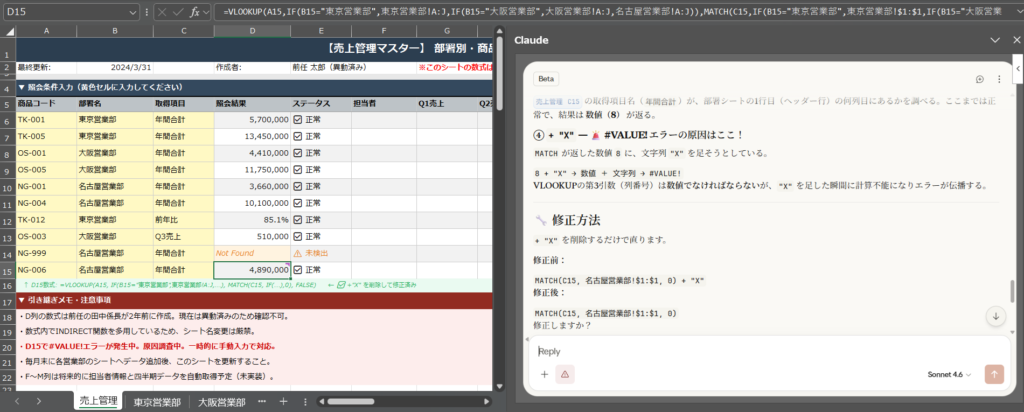Open the Name Box dropdown arrow
This screenshot has height=412, width=1024.
(133, 12)
